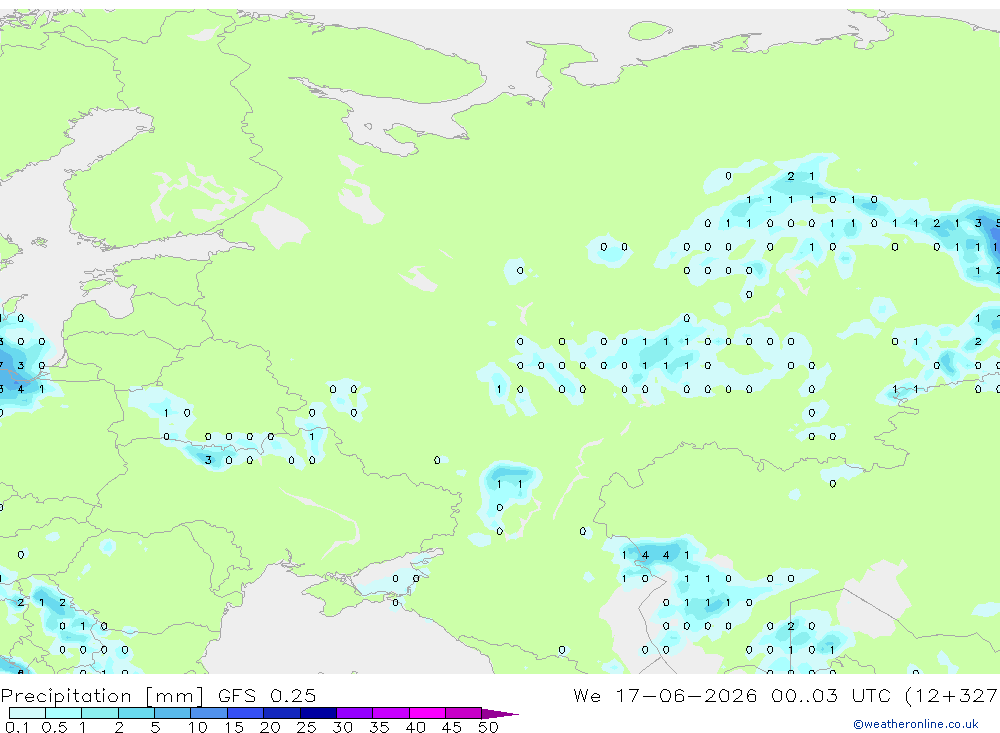Click the "Precipitation" title word
This screenshot has height=733, width=1000.
coord(66,695)
